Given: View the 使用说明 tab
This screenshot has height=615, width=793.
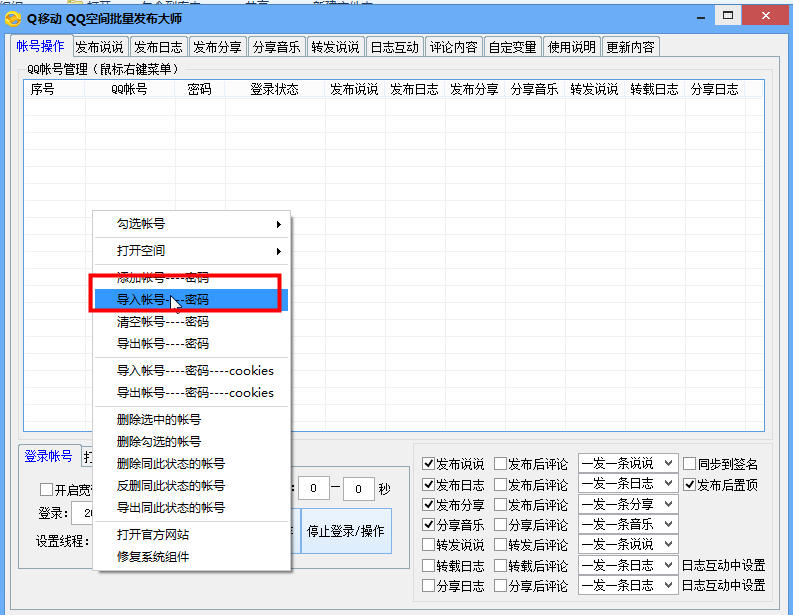Looking at the screenshot, I should [x=571, y=47].
